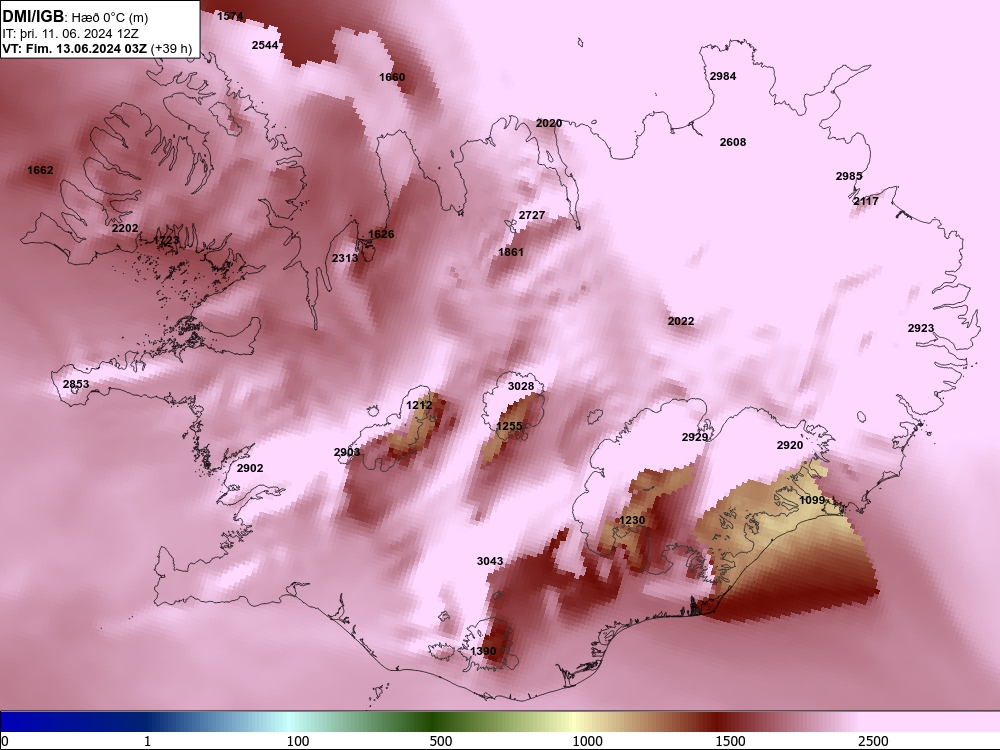Click the map value 1662
The image size is (1000, 750).
40,170
